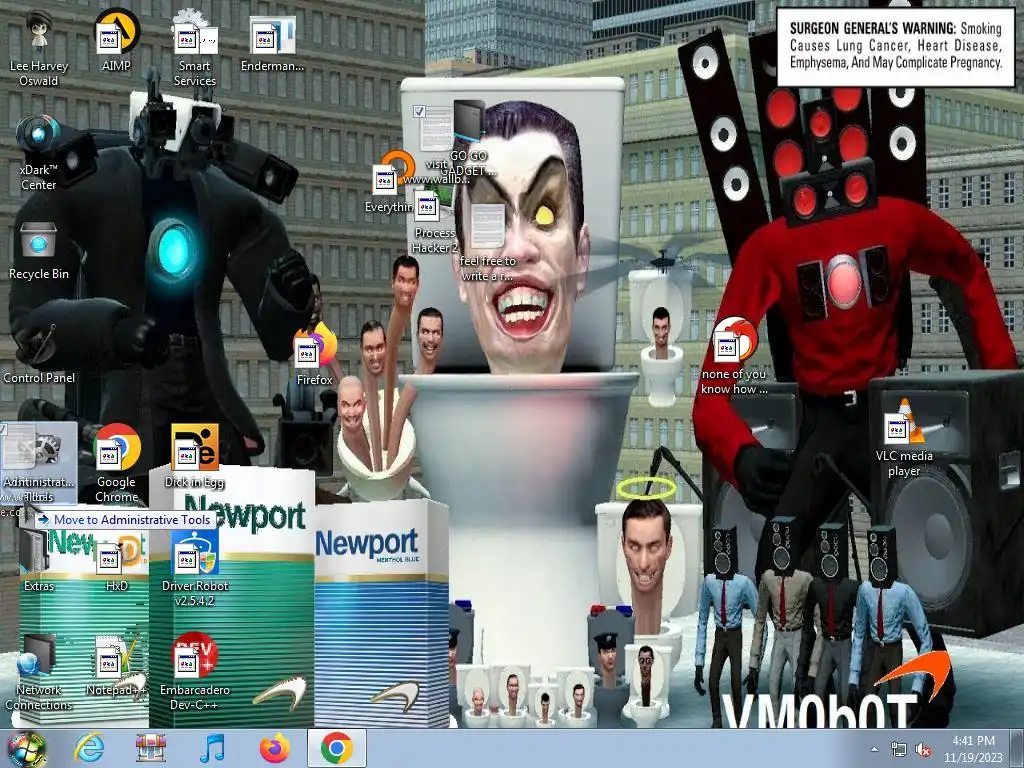Open the network status tray icon
This screenshot has height=768, width=1024.
899,750
